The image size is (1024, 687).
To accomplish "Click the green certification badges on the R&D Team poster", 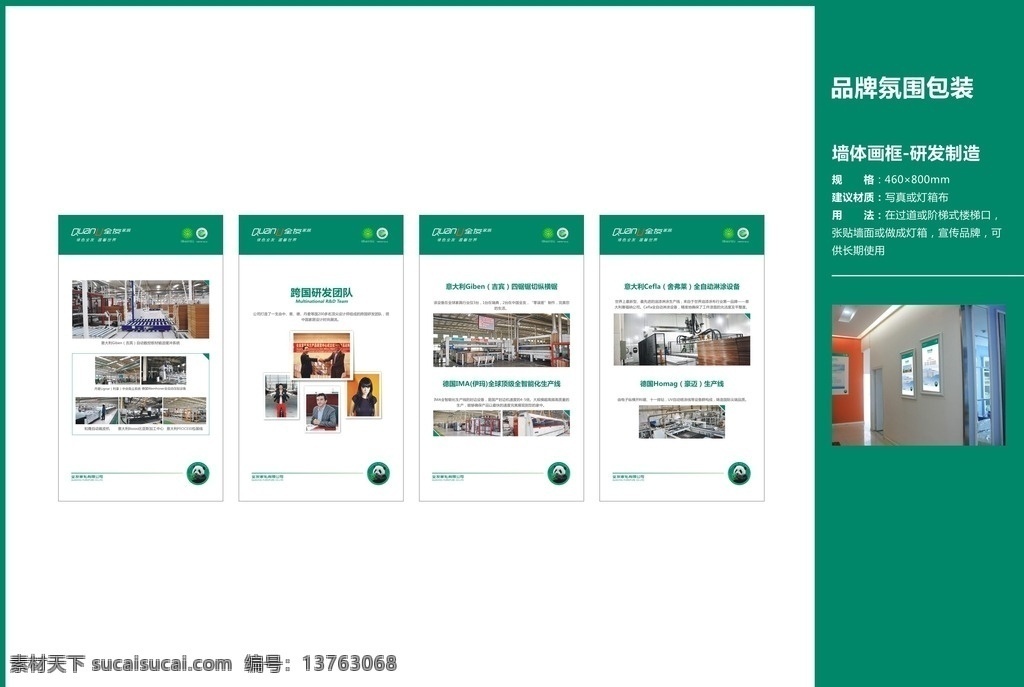I will coord(375,234).
